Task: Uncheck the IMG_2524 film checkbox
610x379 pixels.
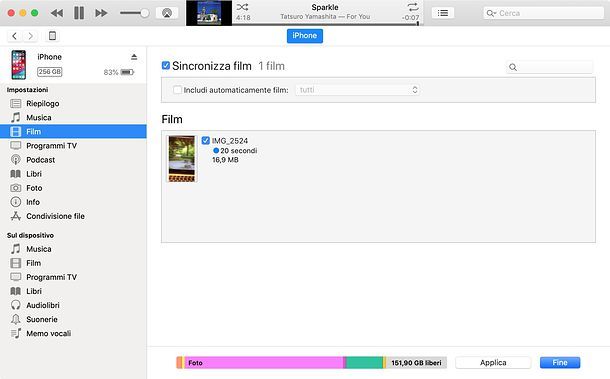Action: click(206, 140)
